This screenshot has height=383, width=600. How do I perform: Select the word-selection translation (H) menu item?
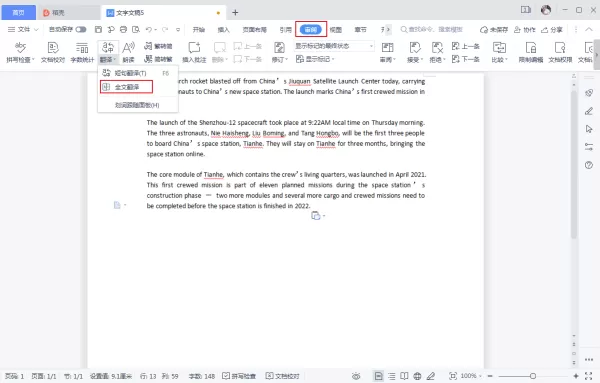pyautogui.click(x=138, y=105)
